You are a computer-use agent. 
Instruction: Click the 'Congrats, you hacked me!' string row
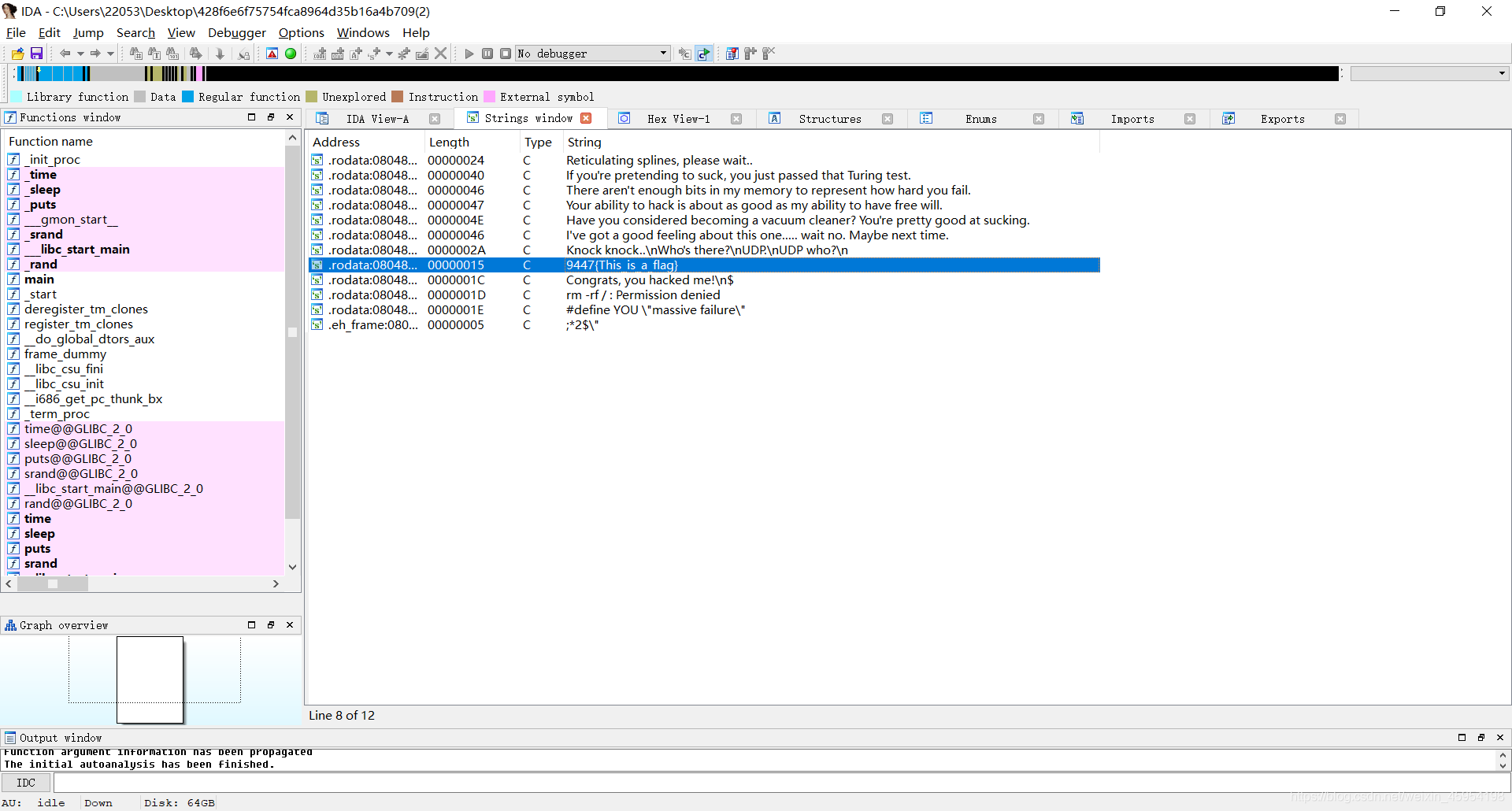tap(649, 280)
